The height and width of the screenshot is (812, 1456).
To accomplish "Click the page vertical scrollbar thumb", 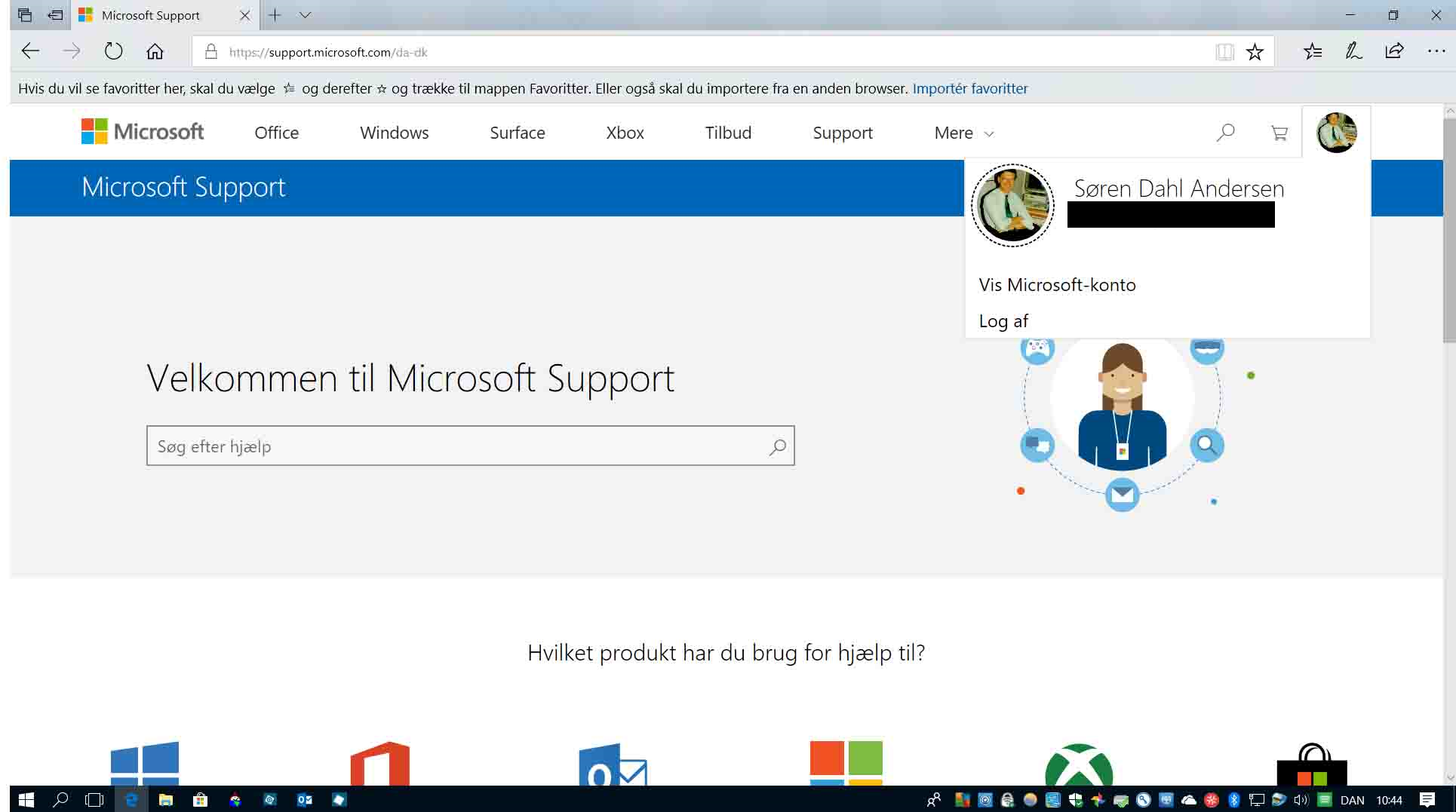I will pos(1449,230).
